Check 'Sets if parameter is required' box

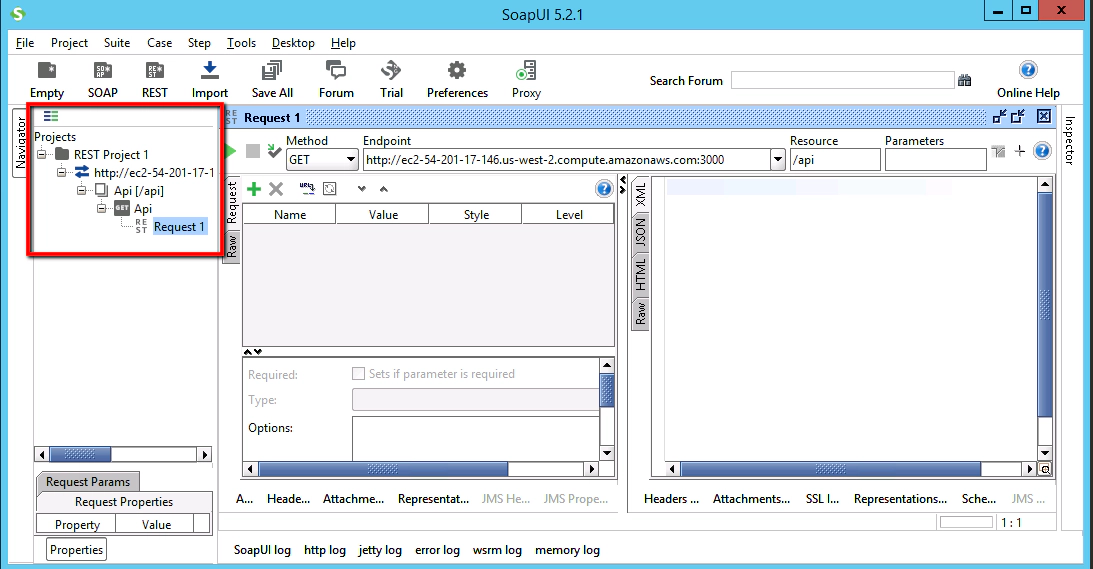click(x=358, y=374)
